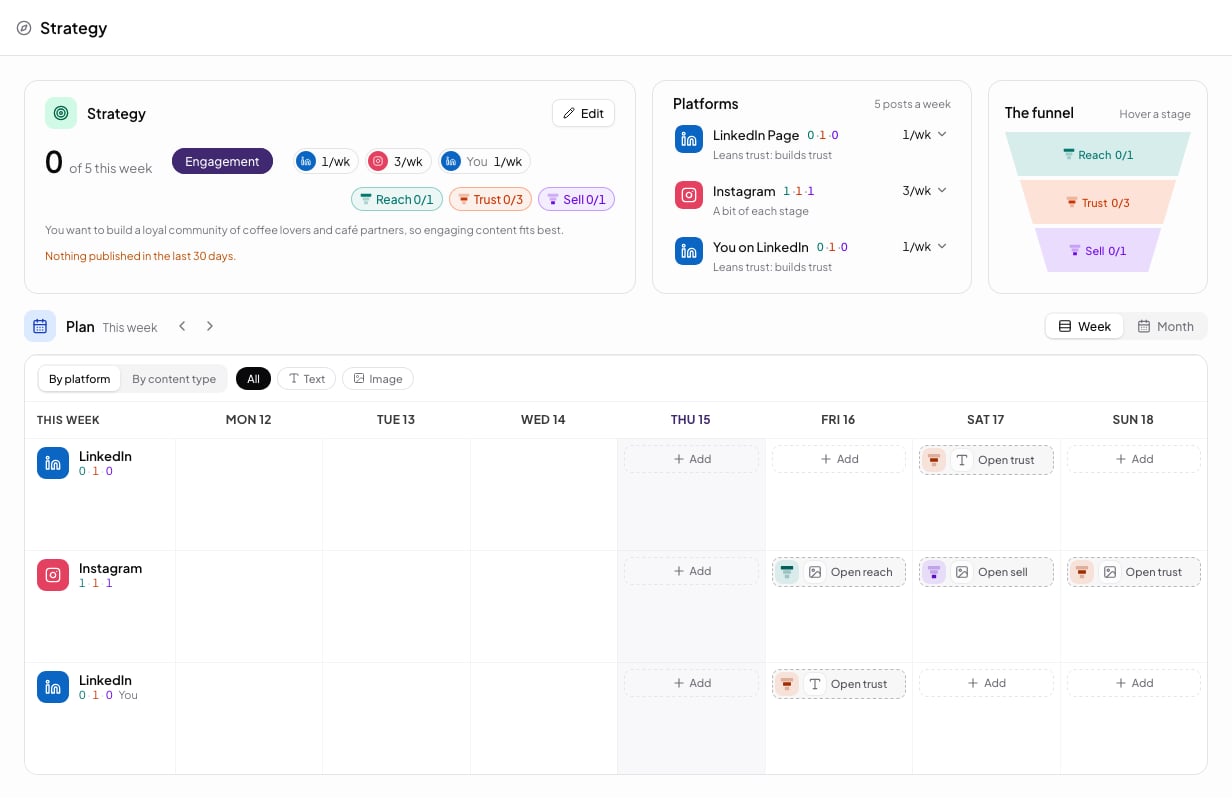Click You 1/wk chip in Strategy card

point(485,161)
